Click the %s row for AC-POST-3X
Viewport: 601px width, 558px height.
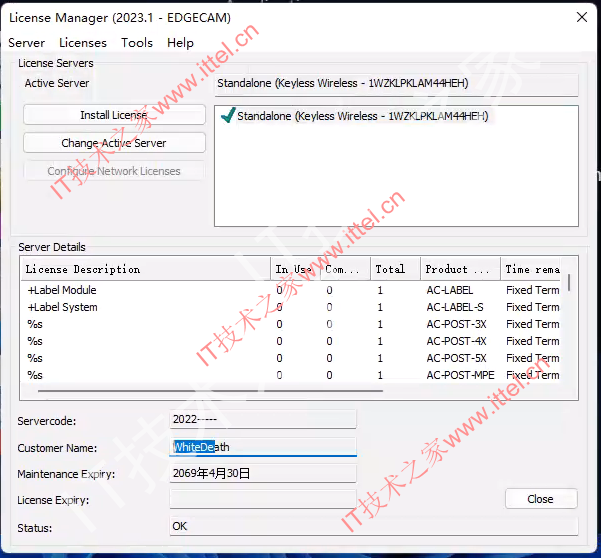[293, 324]
